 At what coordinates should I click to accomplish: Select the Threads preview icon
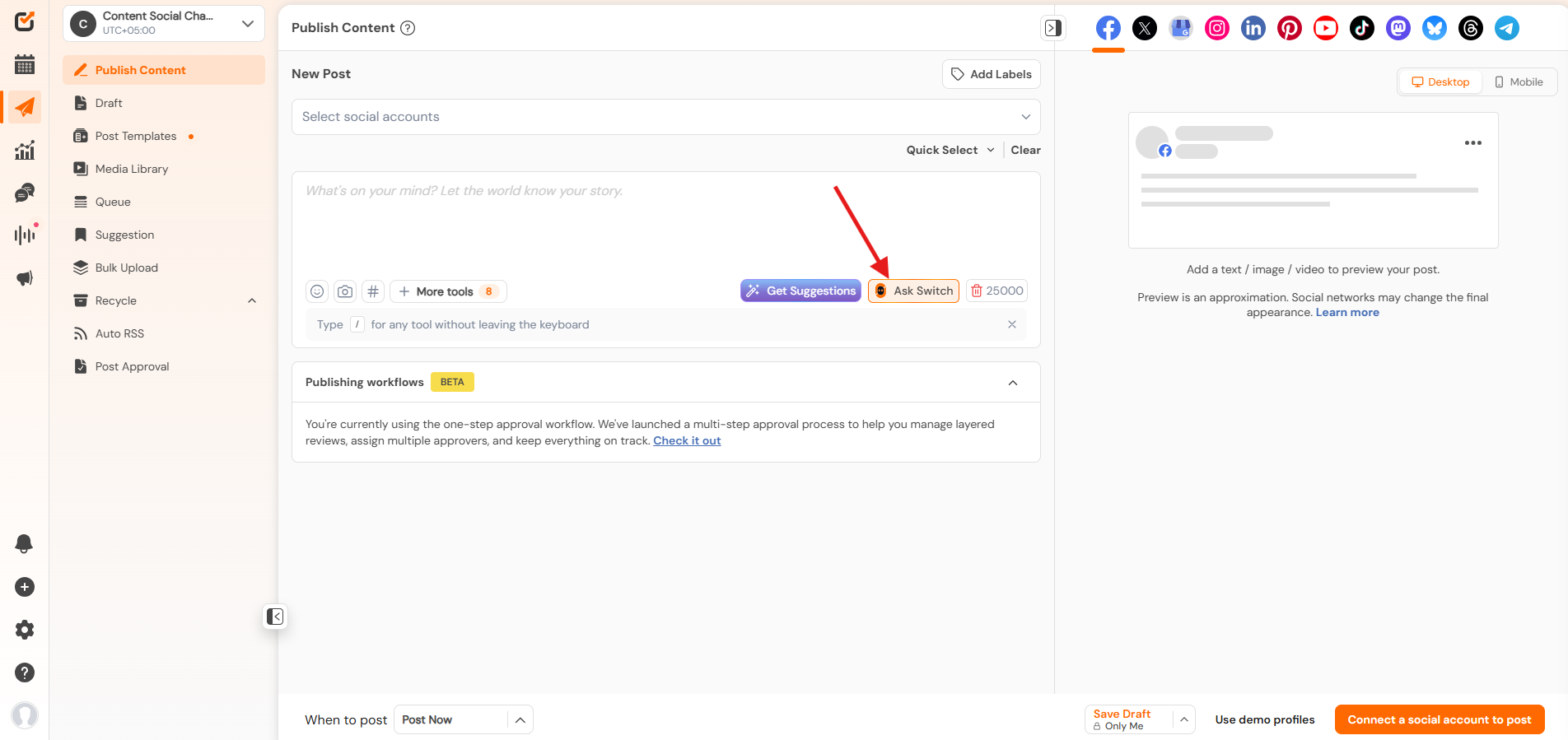(1471, 28)
